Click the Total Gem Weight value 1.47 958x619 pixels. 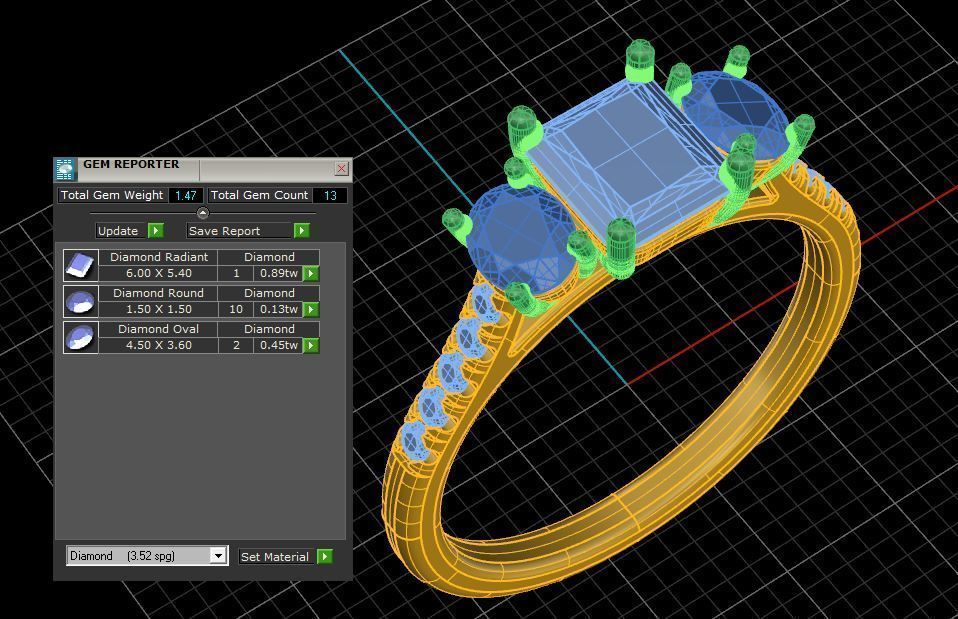(186, 196)
